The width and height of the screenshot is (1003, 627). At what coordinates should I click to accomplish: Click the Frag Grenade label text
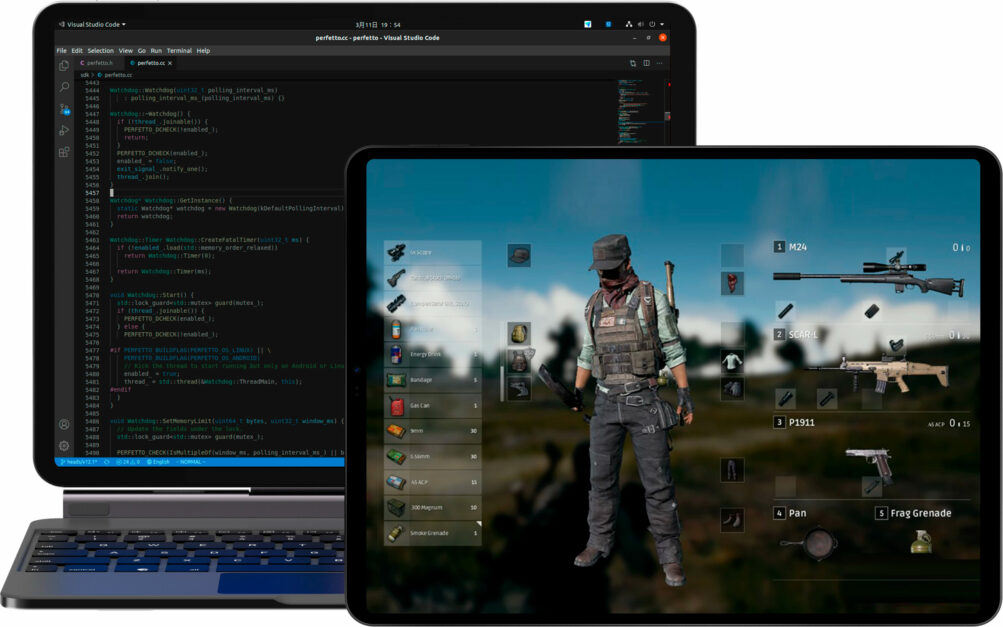921,513
